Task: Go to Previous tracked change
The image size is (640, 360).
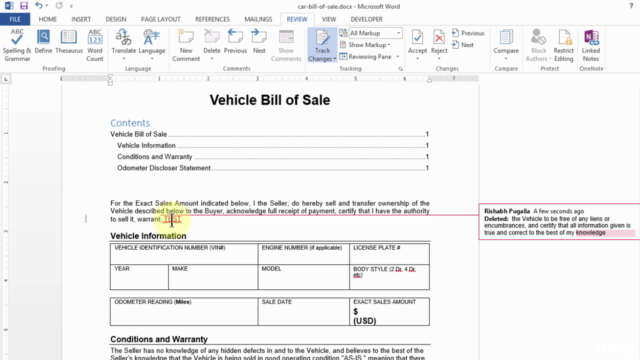Action: [x=468, y=33]
